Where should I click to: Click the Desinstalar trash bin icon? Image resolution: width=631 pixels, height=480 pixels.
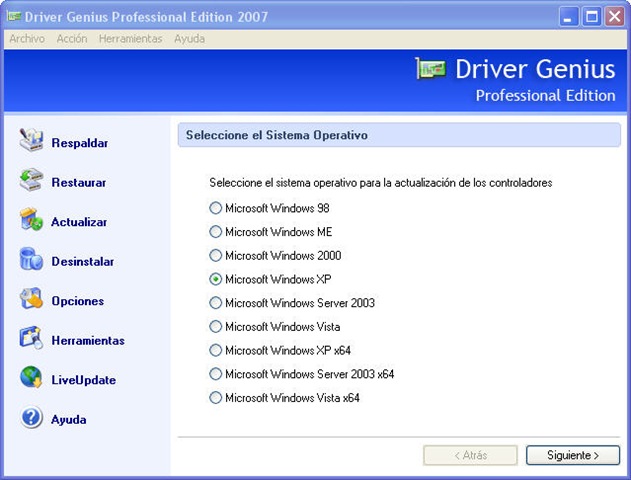pos(31,259)
